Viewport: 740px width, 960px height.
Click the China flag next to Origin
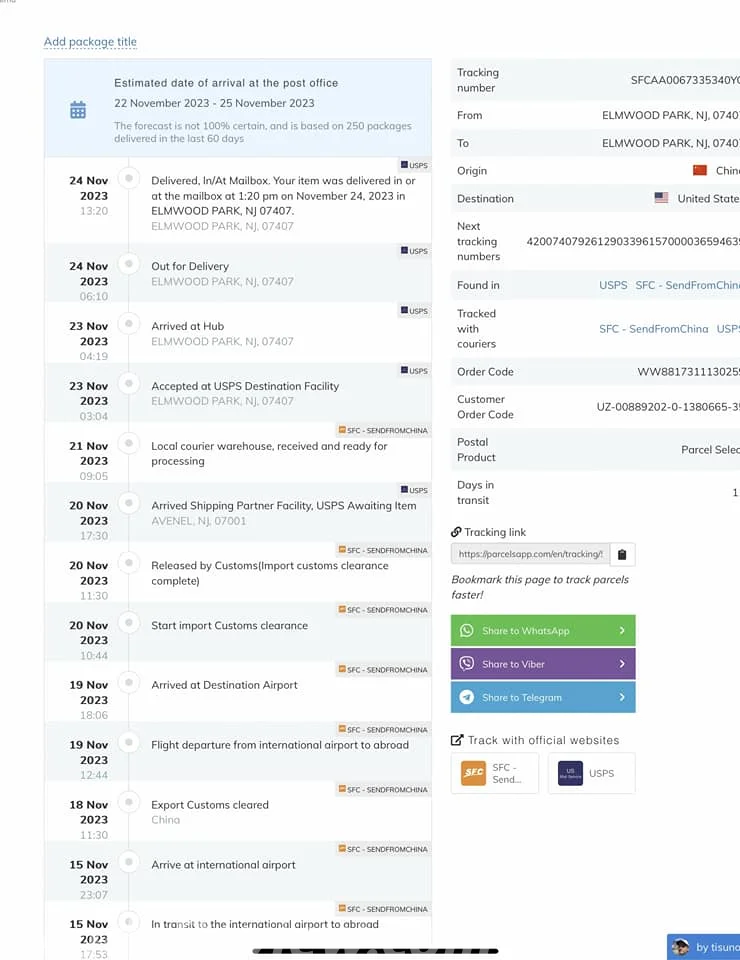[700, 171]
